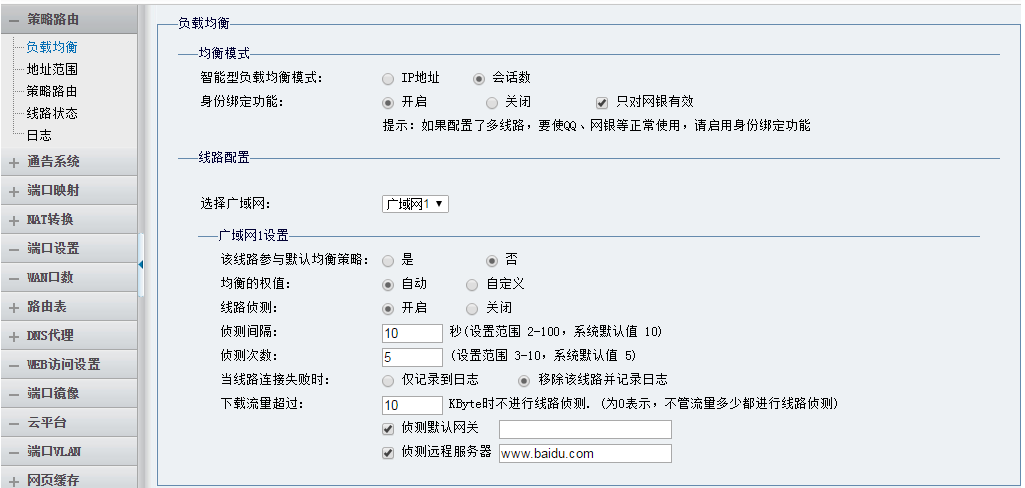This screenshot has height=488, width=1025.
Task: Expand the 端口映射 sidebar section
Action: coord(69,191)
